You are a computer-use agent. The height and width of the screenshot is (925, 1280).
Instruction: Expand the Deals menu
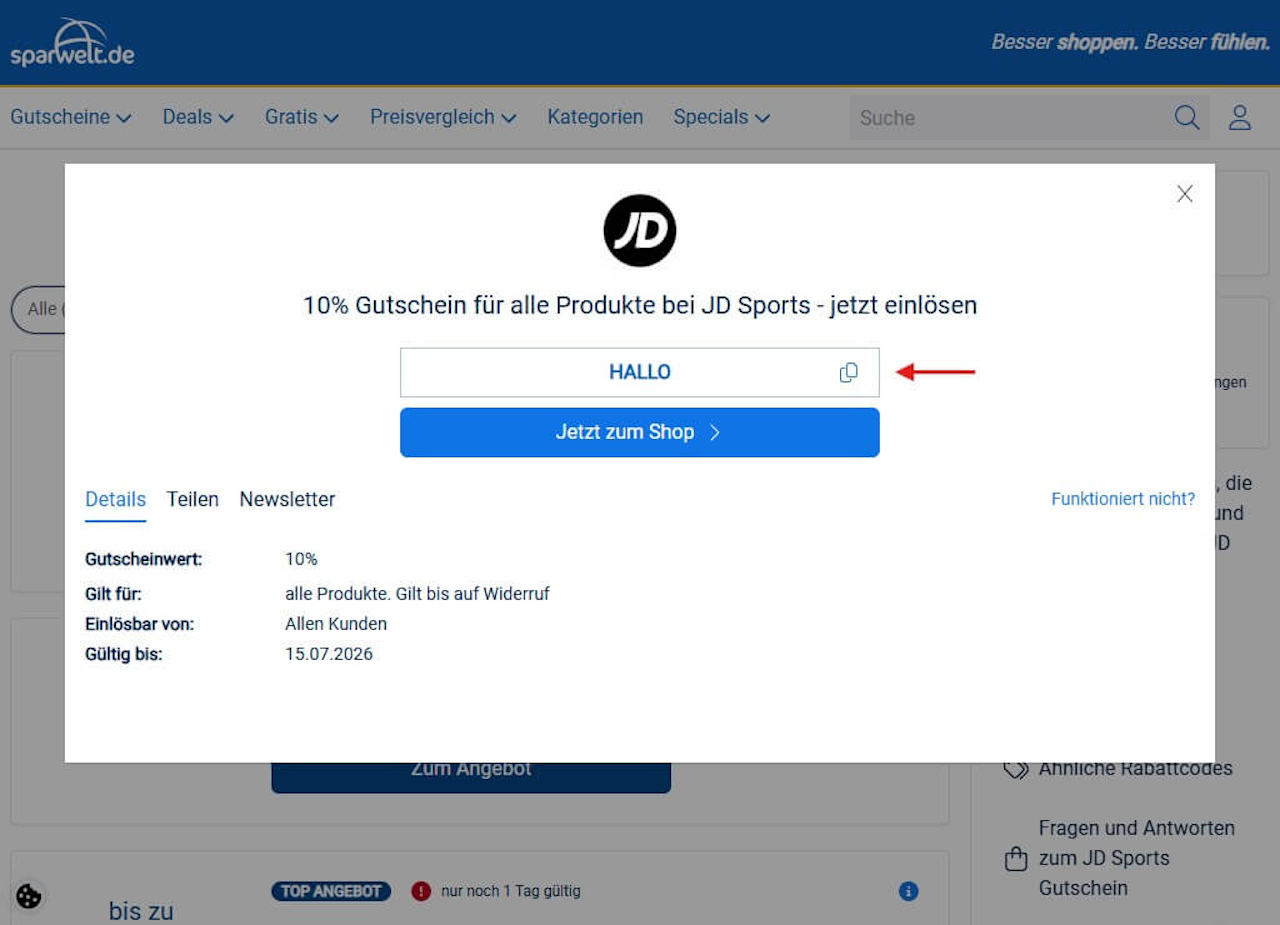198,117
